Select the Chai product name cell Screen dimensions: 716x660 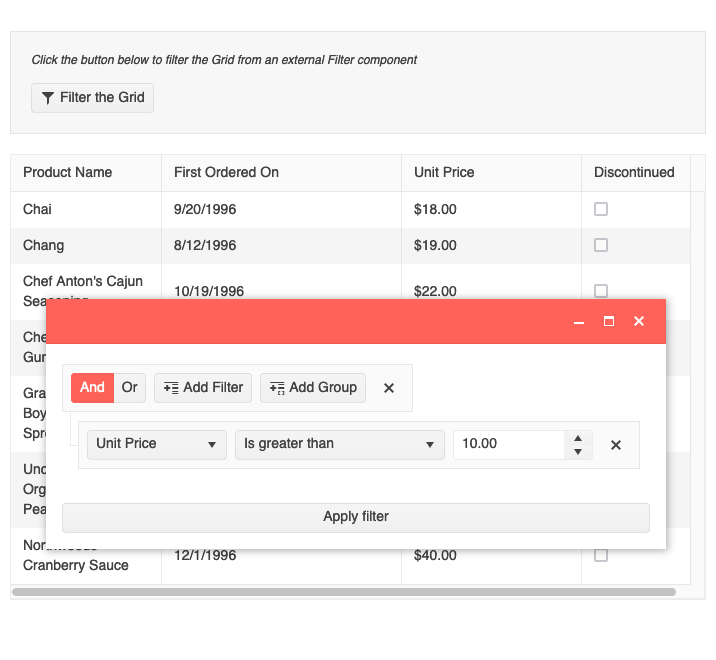pyautogui.click(x=86, y=210)
